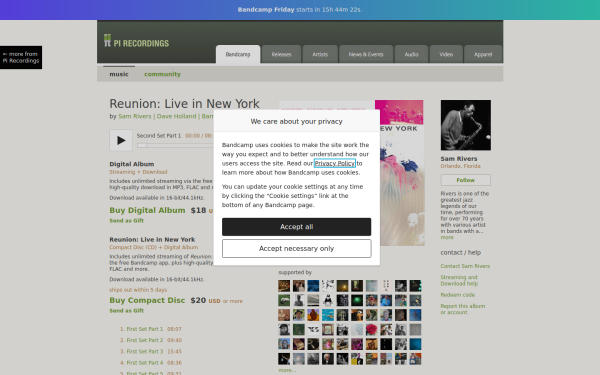Click more from Pi Recordings back link
The image size is (600, 375).
tap(21, 57)
